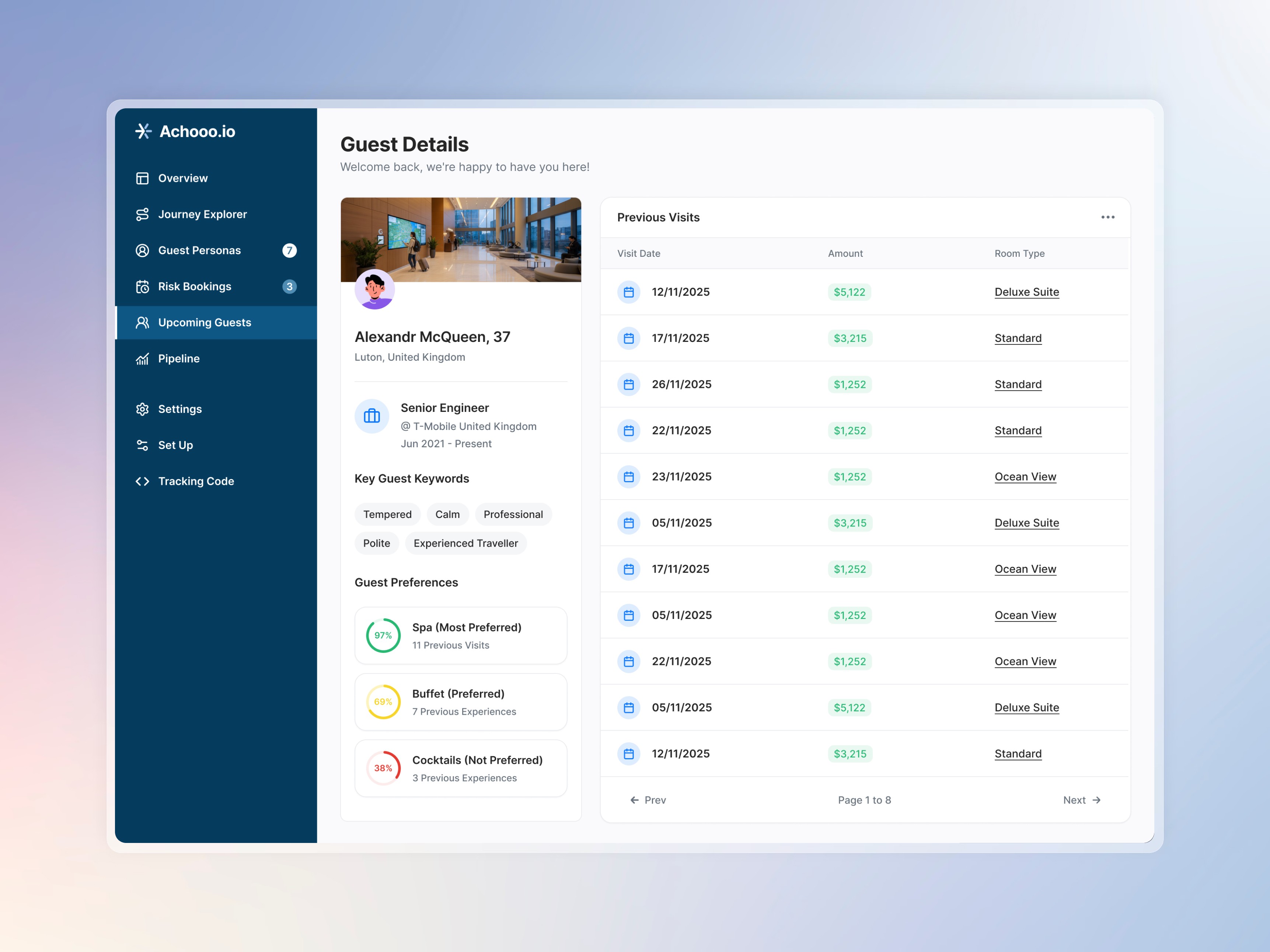Click the Journey Explorer route icon
This screenshot has width=1270, height=952.
coord(142,215)
